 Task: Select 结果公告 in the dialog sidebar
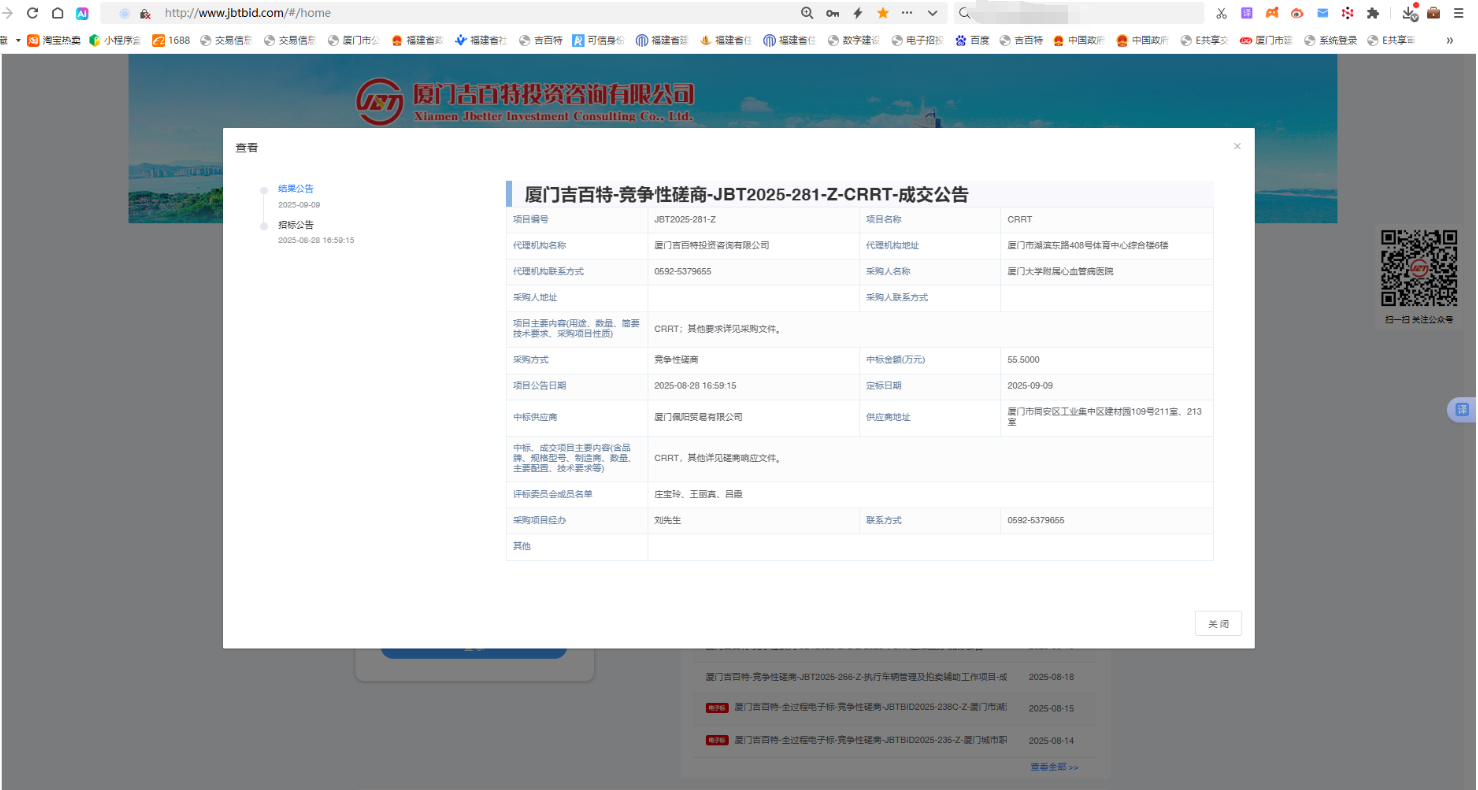[x=295, y=188]
